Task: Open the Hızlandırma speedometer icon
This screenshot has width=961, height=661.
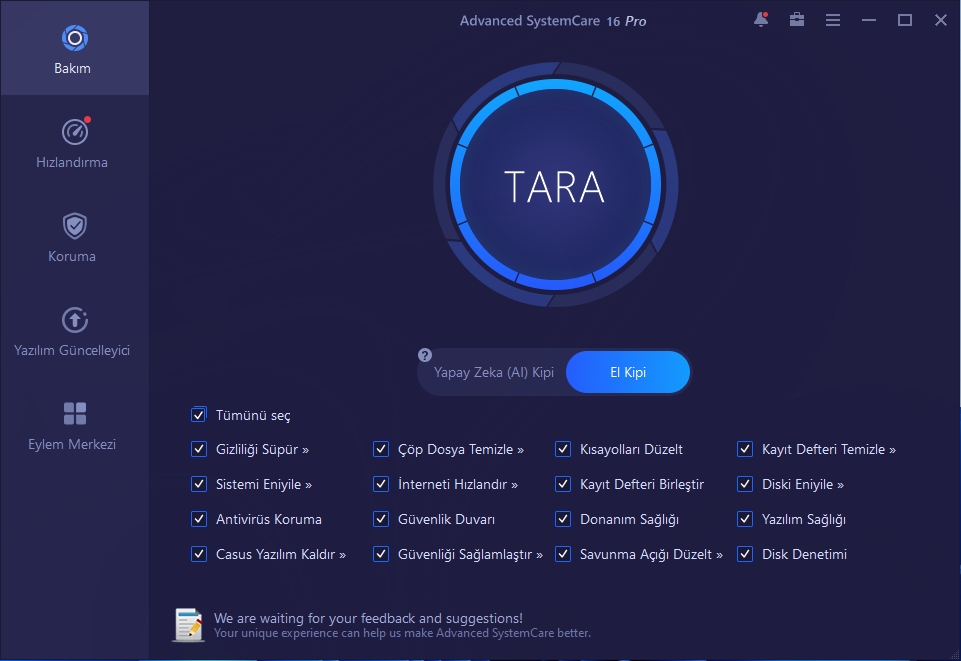Action: [75, 132]
